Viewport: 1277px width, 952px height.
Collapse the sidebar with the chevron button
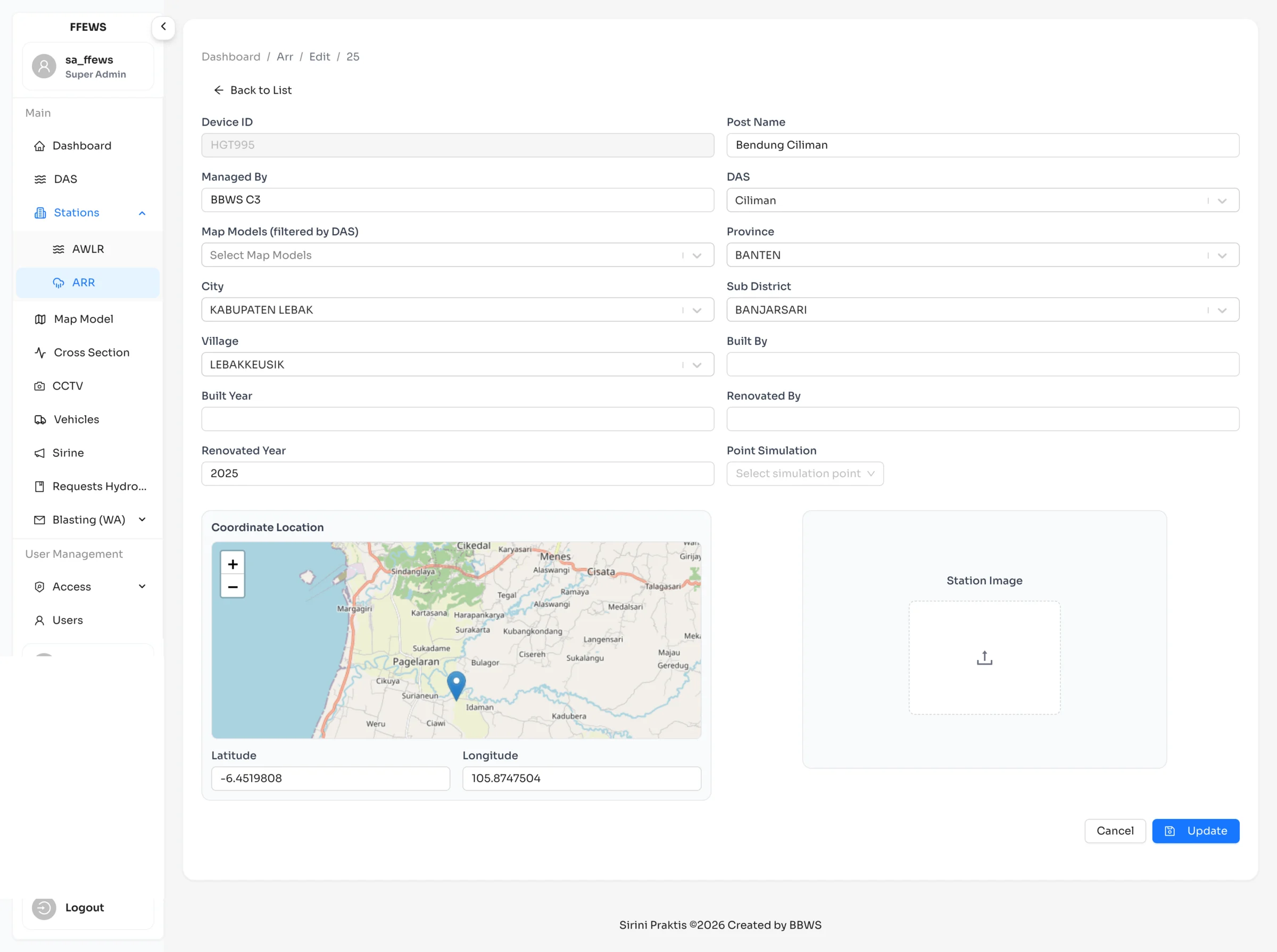point(163,27)
